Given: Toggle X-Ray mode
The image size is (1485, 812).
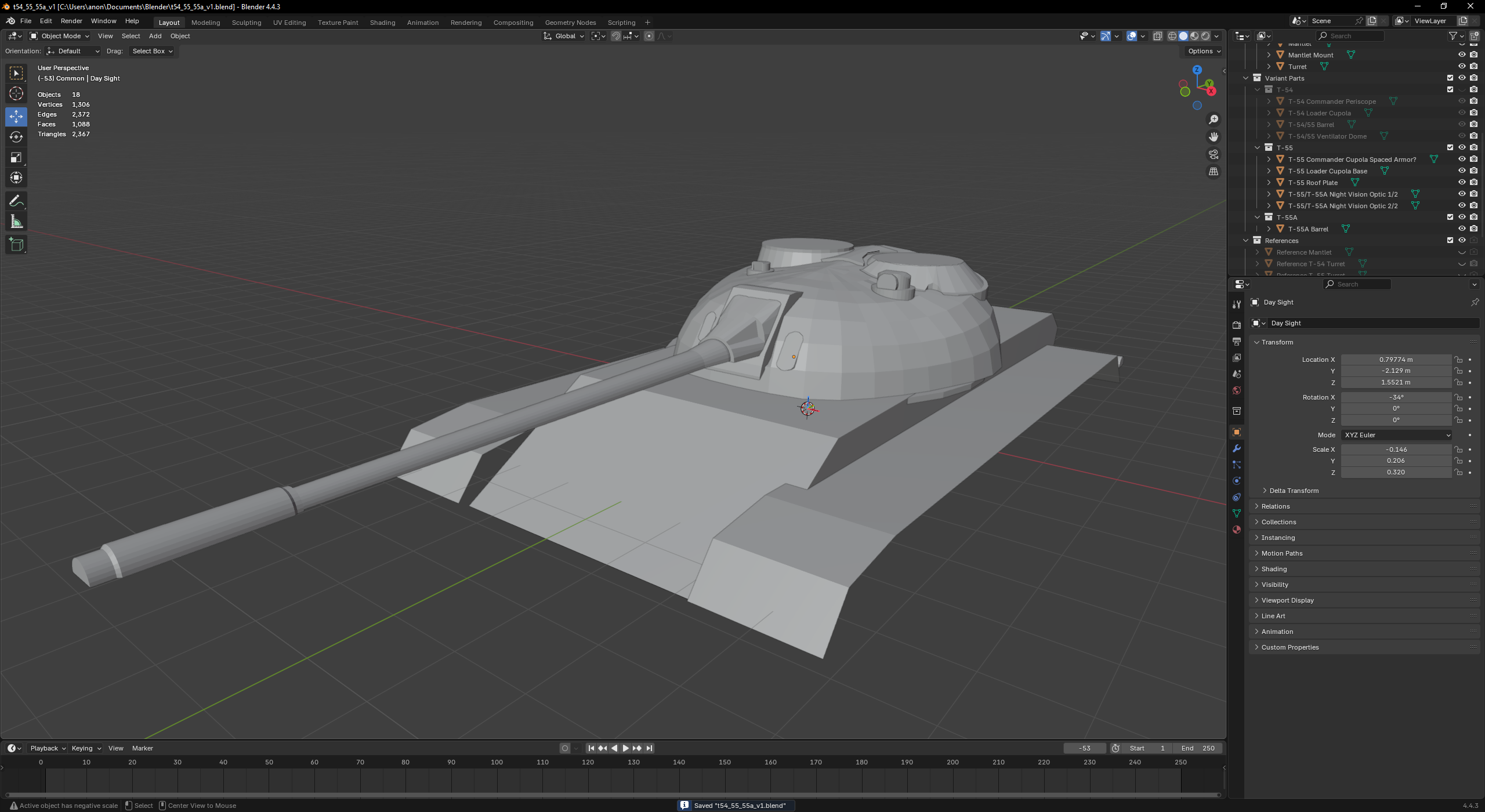Looking at the screenshot, I should (1157, 36).
